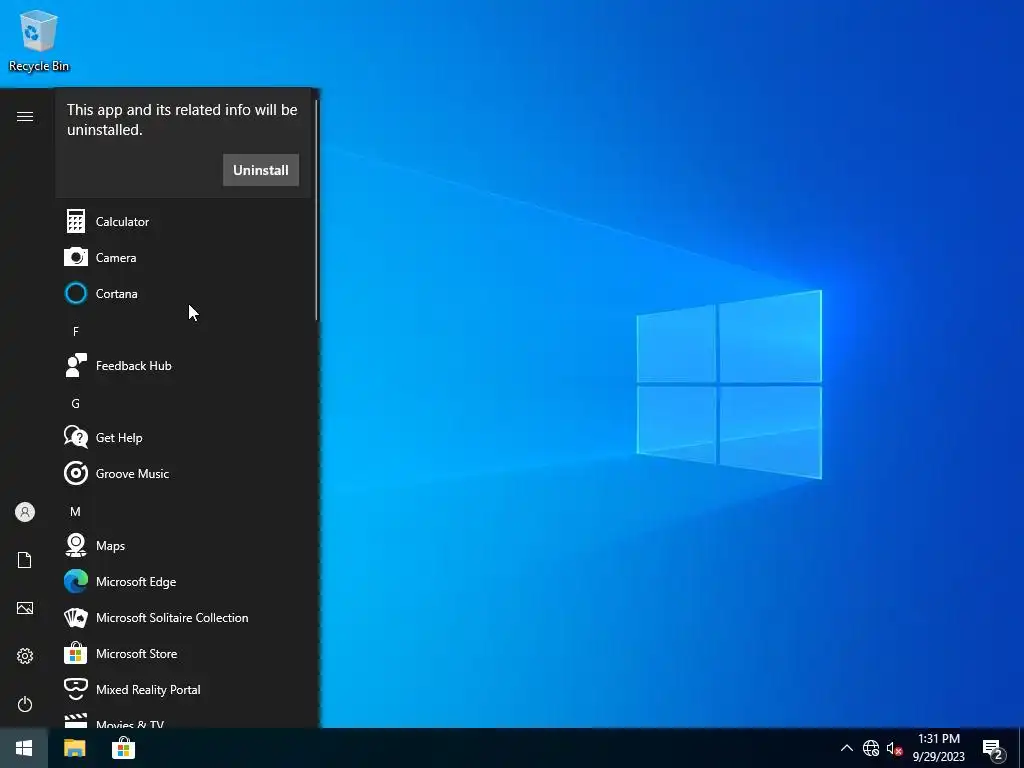Image resolution: width=1024 pixels, height=768 pixels.
Task: Click the 'Feedback Hub' app name
Action: tap(134, 365)
